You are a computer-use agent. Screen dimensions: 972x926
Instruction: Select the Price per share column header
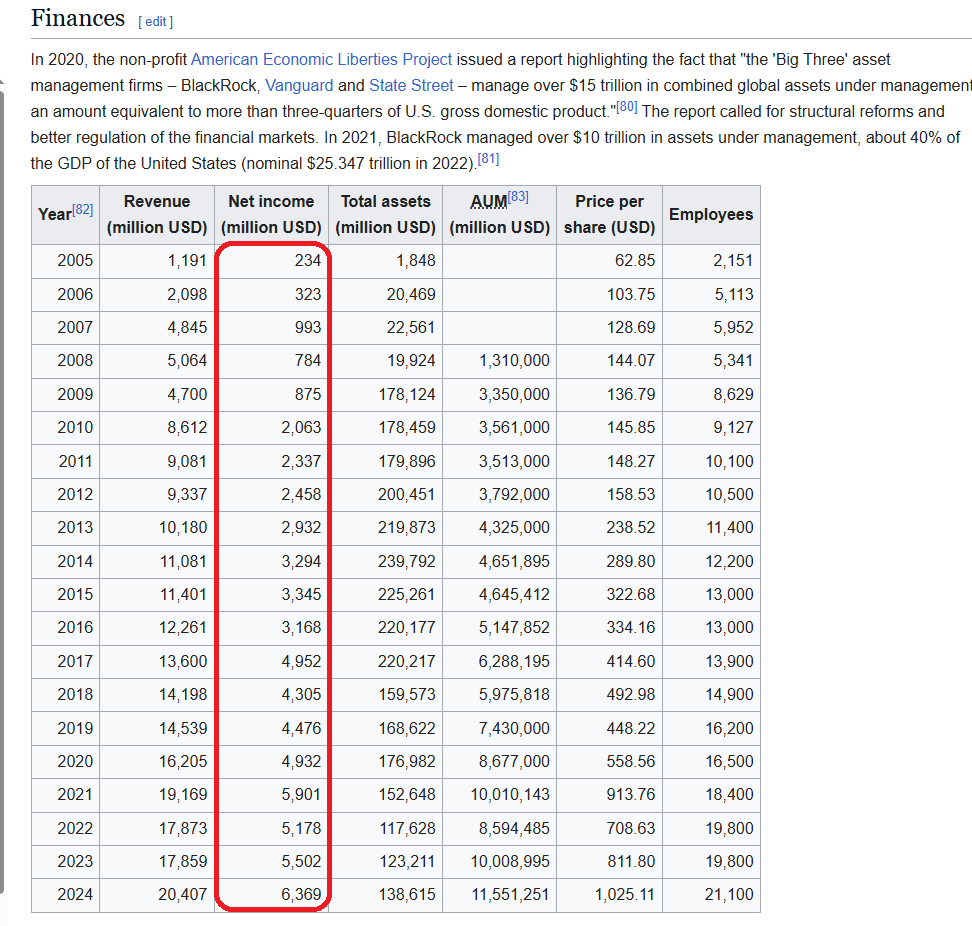click(609, 214)
